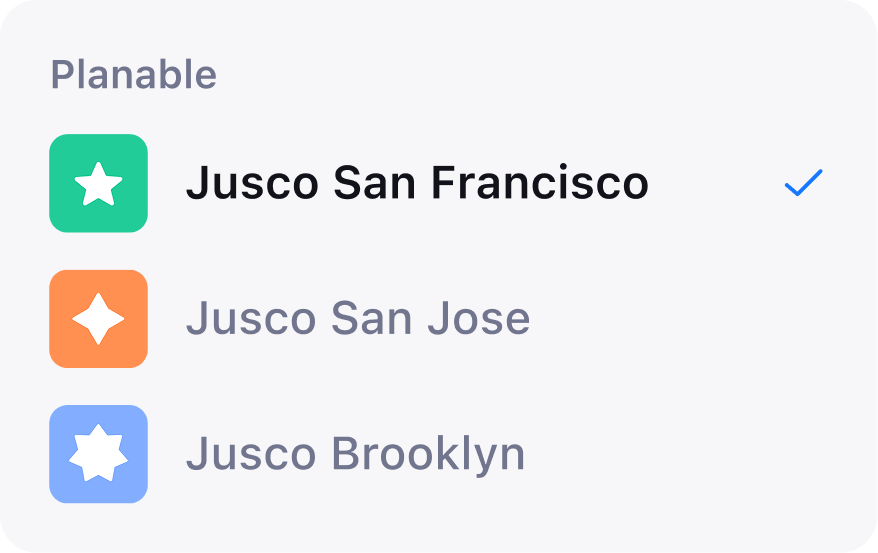
Task: Click the blue checkmark beside Jusco San Francisco
Action: (804, 183)
